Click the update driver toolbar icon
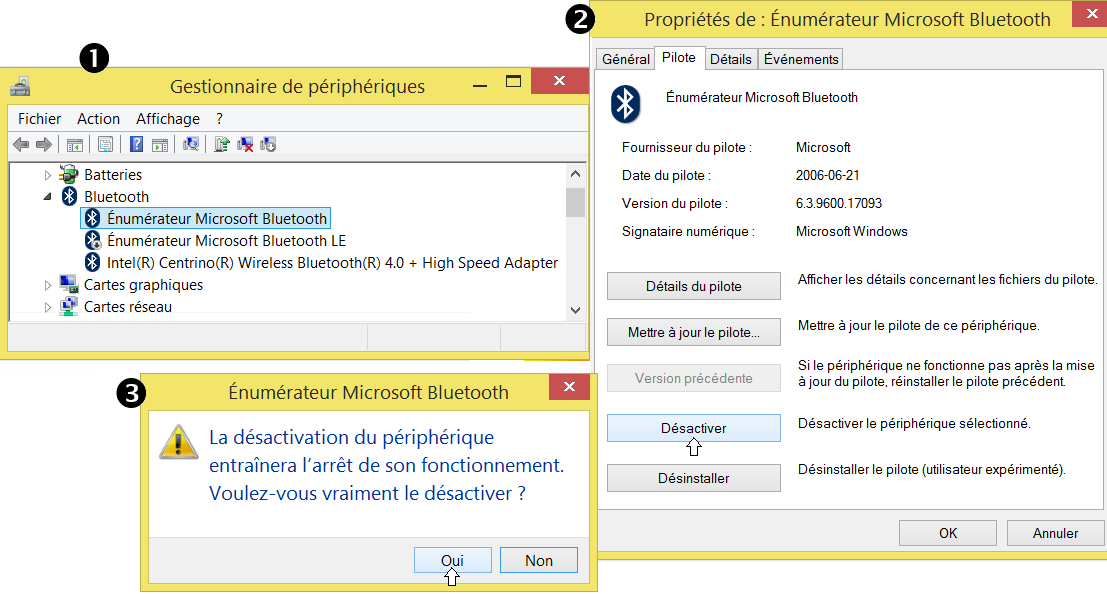 (222, 145)
